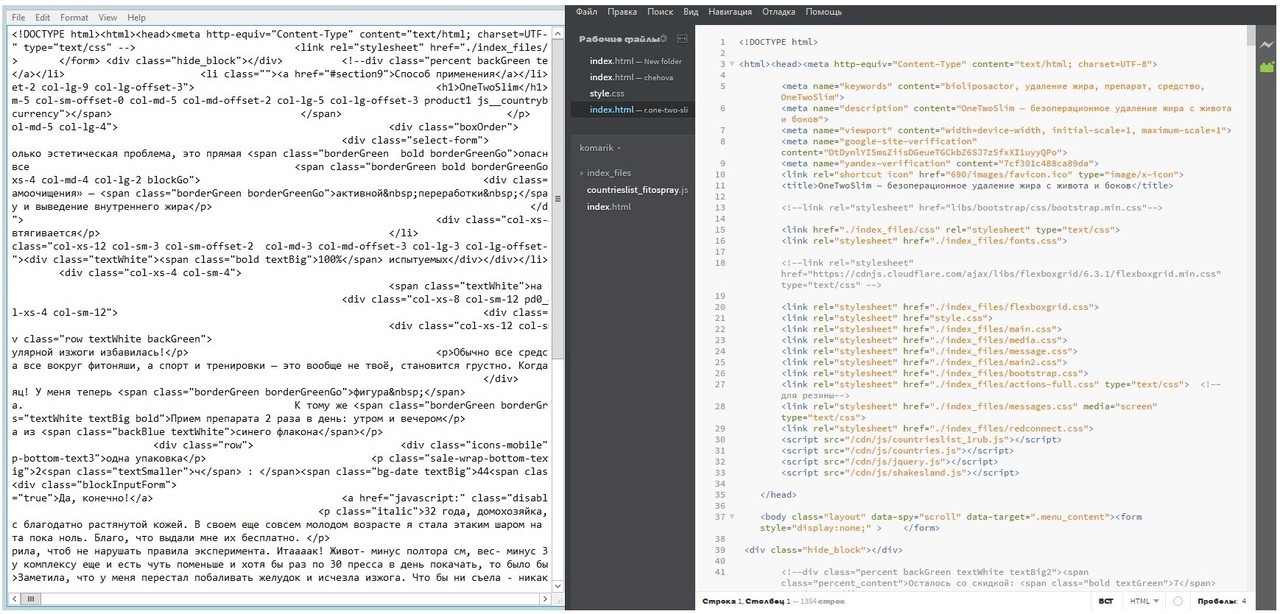This screenshot has width=1280, height=614.
Task: Click line 1 DOCTYPE text in Brackets editor
Action: [778, 43]
